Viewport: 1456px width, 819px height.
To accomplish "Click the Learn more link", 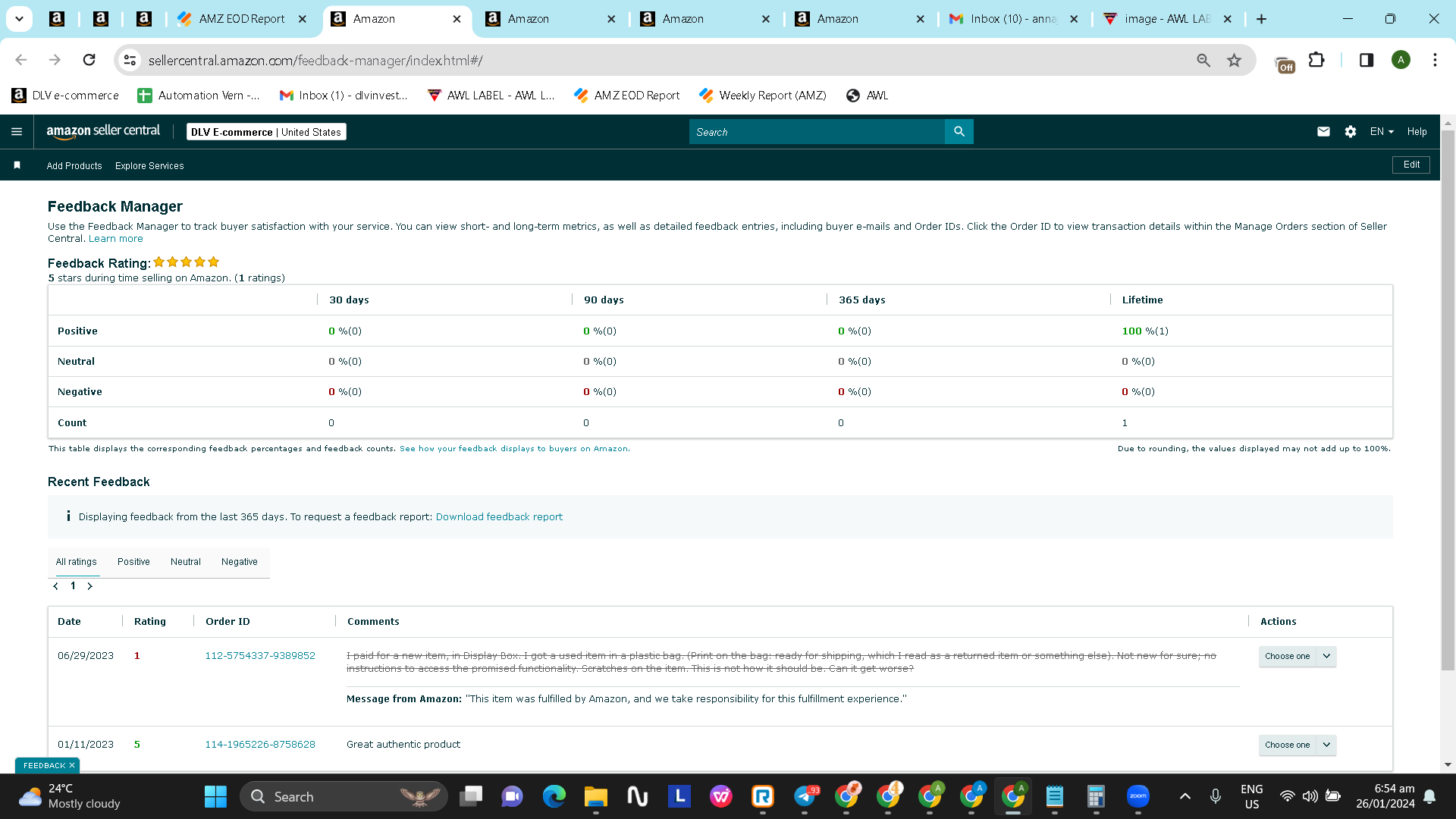I will pos(116,239).
